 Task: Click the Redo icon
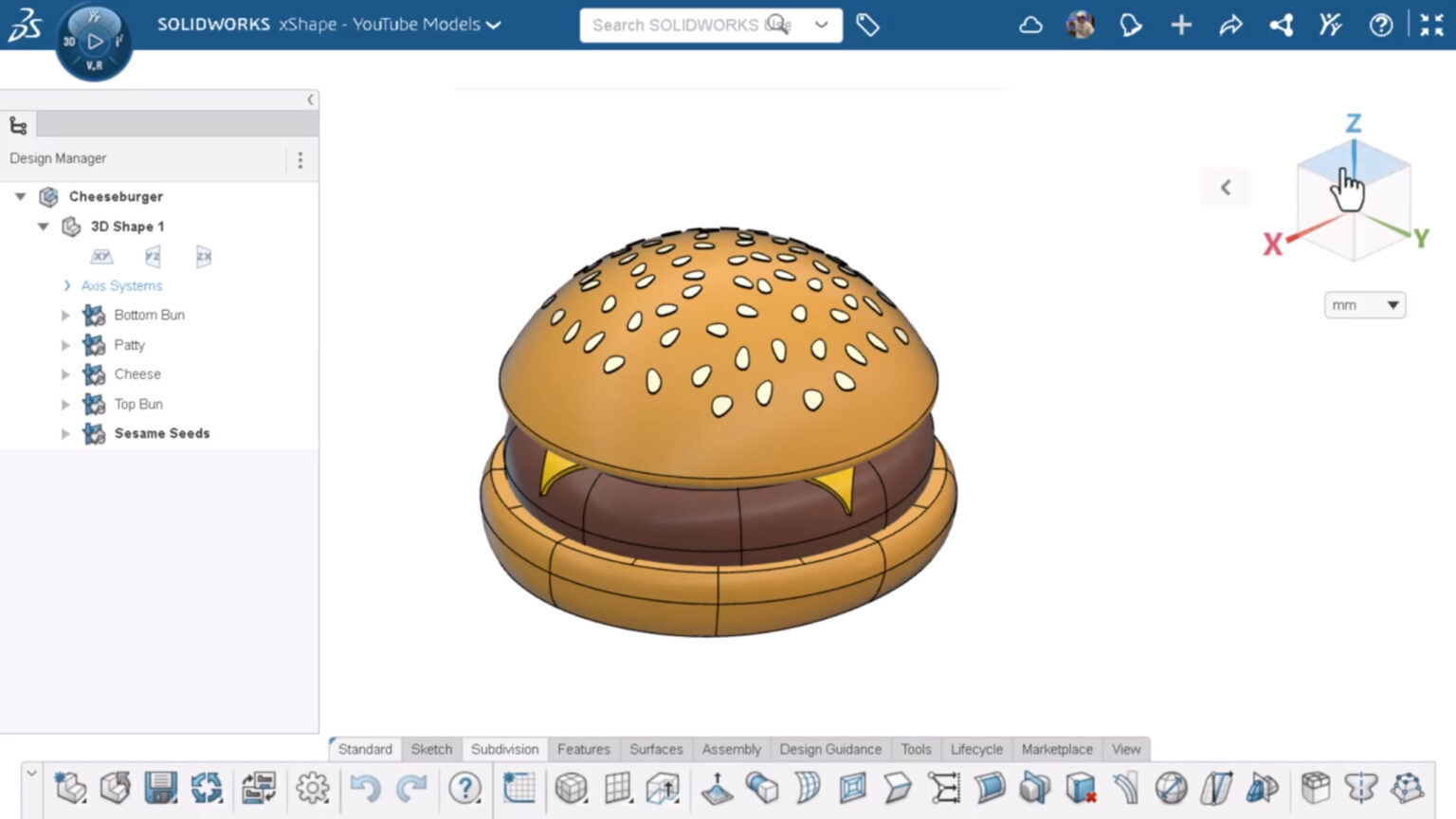pos(410,788)
